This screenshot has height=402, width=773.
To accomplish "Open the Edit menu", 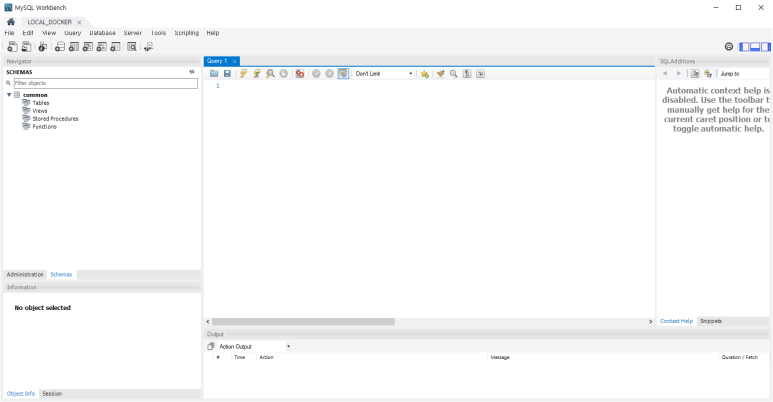I will coord(28,33).
